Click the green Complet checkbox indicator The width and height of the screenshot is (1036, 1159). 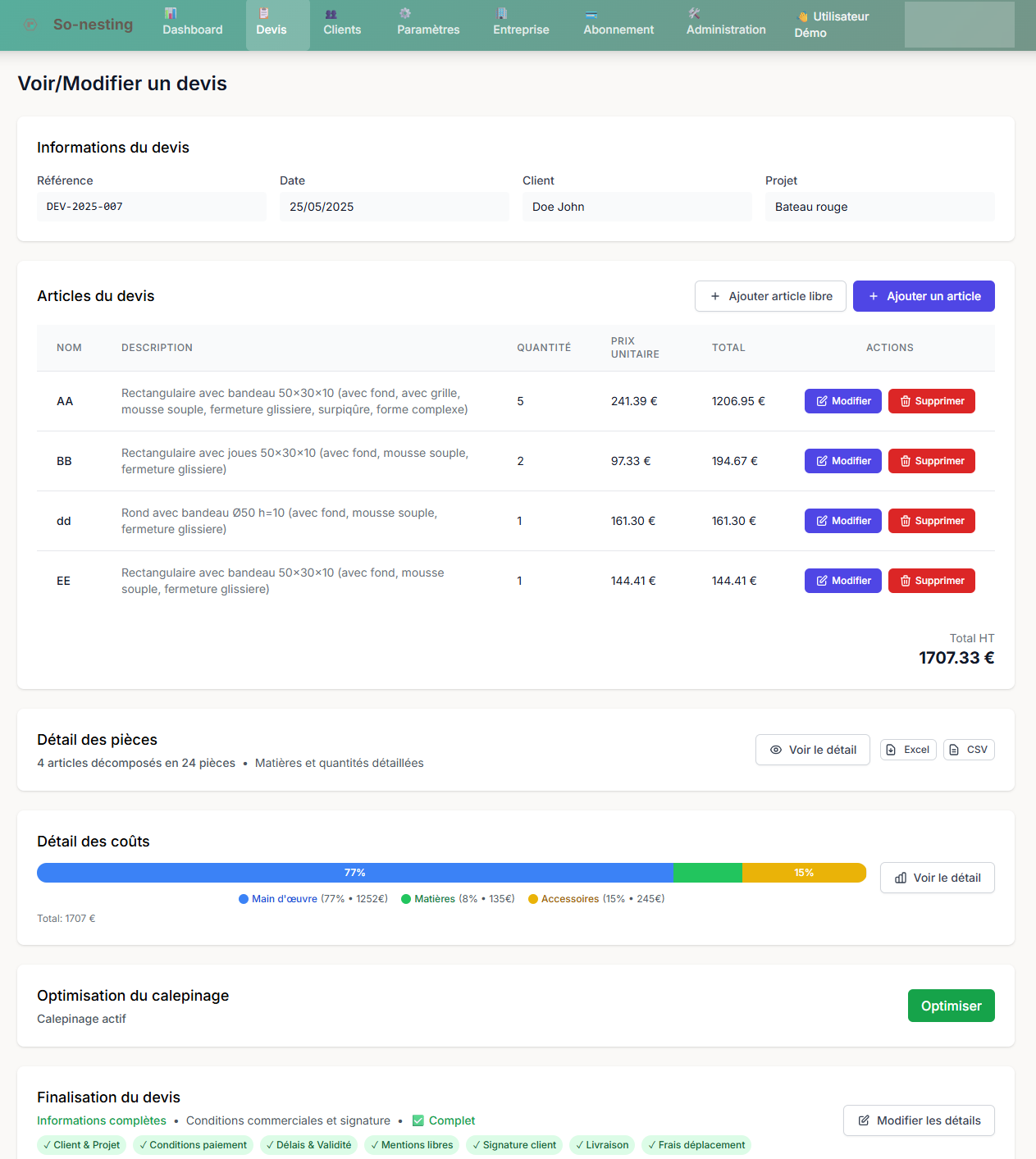418,1120
